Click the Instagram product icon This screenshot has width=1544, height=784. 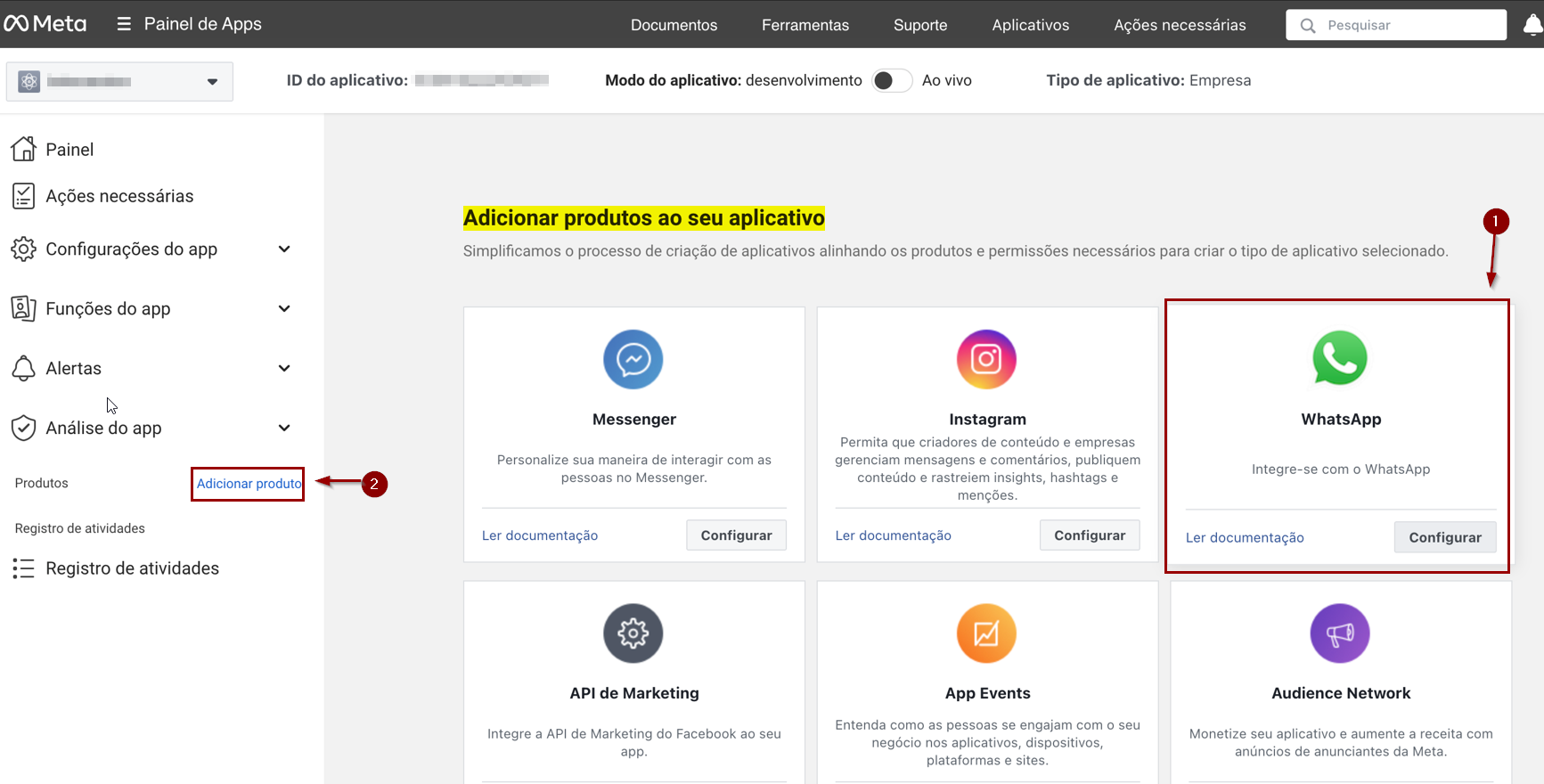985,359
